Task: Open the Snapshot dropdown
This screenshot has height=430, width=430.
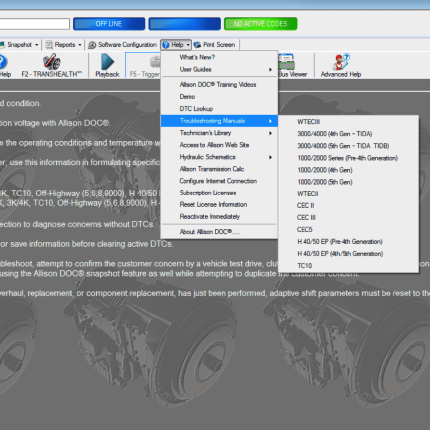Action: 19,45
